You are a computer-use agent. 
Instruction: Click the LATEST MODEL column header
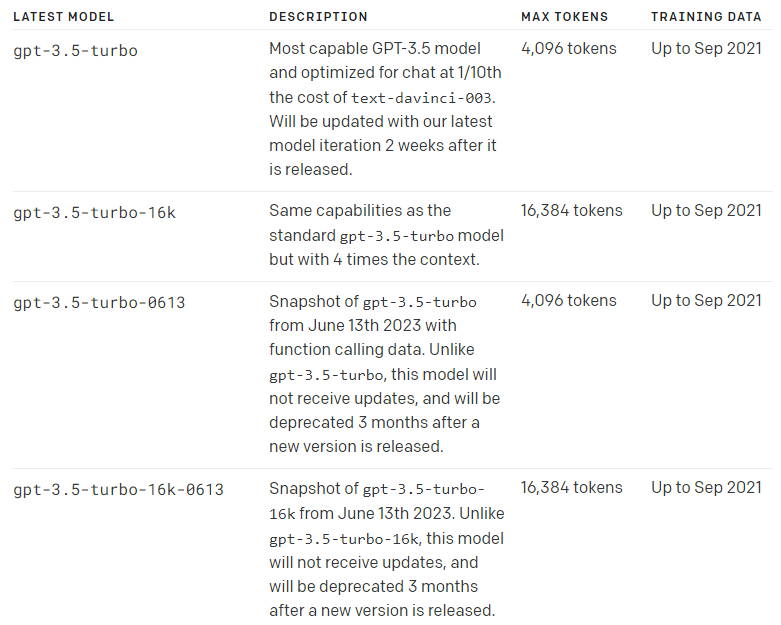(x=64, y=17)
